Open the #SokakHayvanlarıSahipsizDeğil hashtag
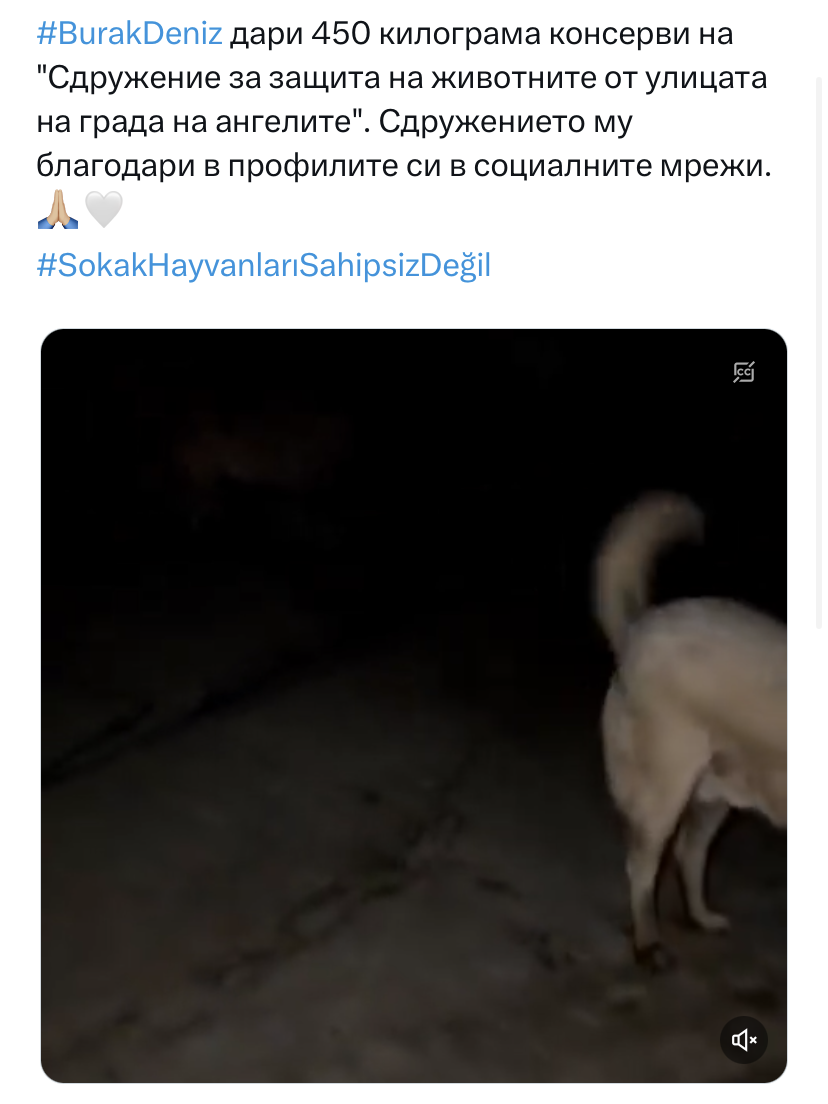This screenshot has width=828, height=1104. (263, 265)
